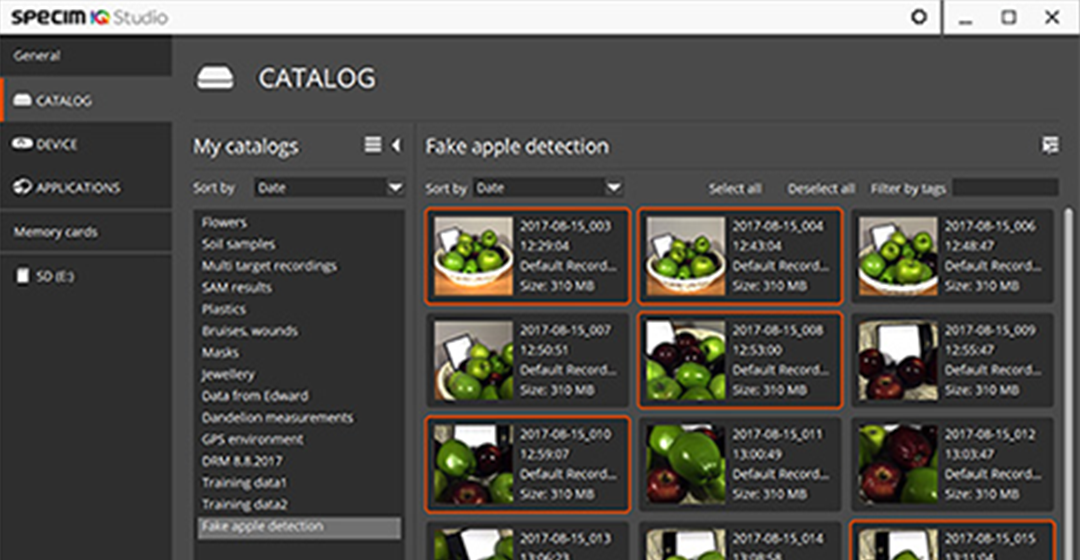Select the Fake apple detection catalog
Viewport: 1080px width, 560px height.
(x=300, y=527)
